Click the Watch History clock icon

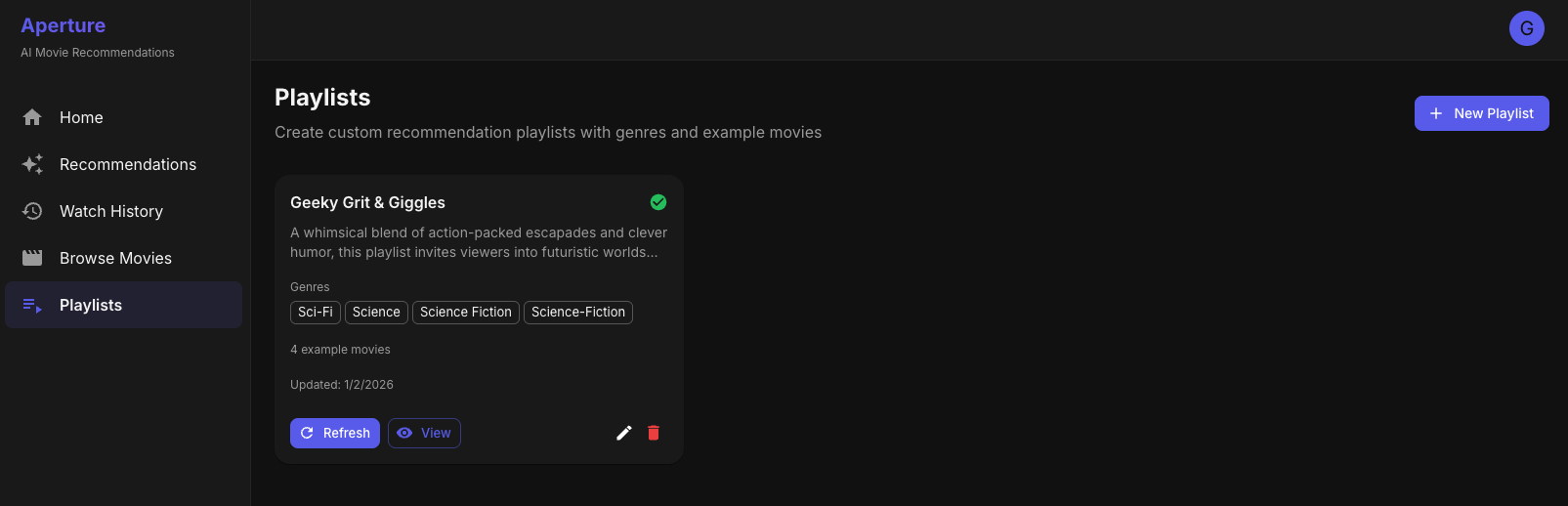point(32,211)
